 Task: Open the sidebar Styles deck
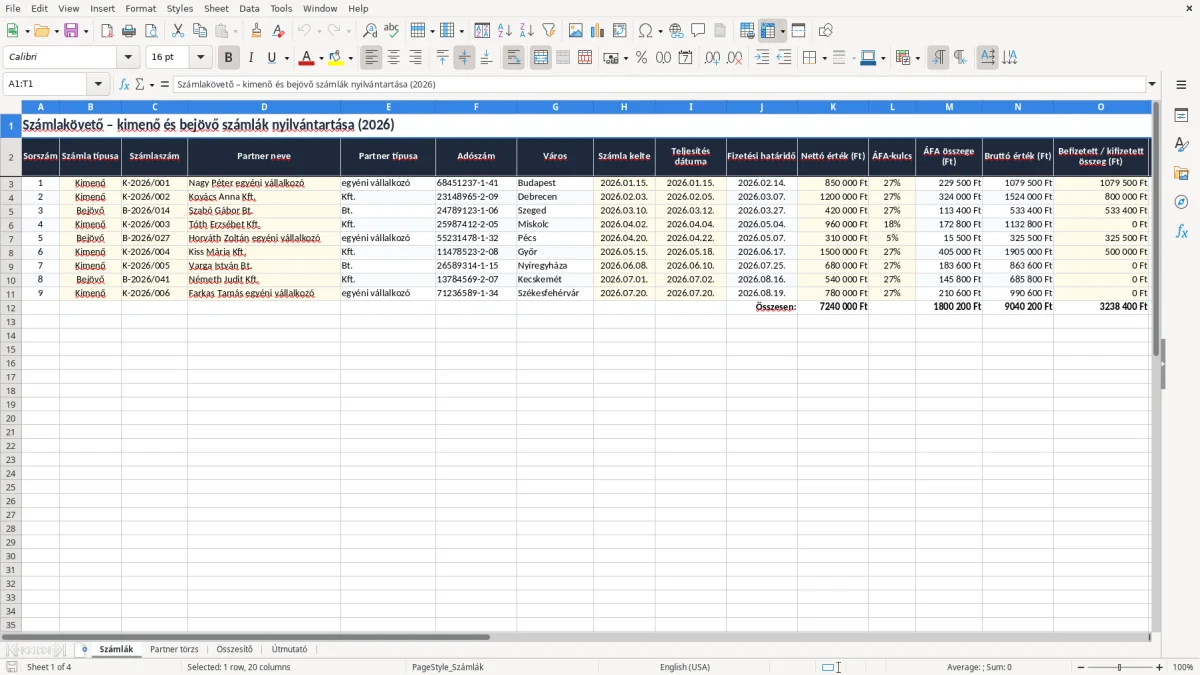pyautogui.click(x=1181, y=145)
